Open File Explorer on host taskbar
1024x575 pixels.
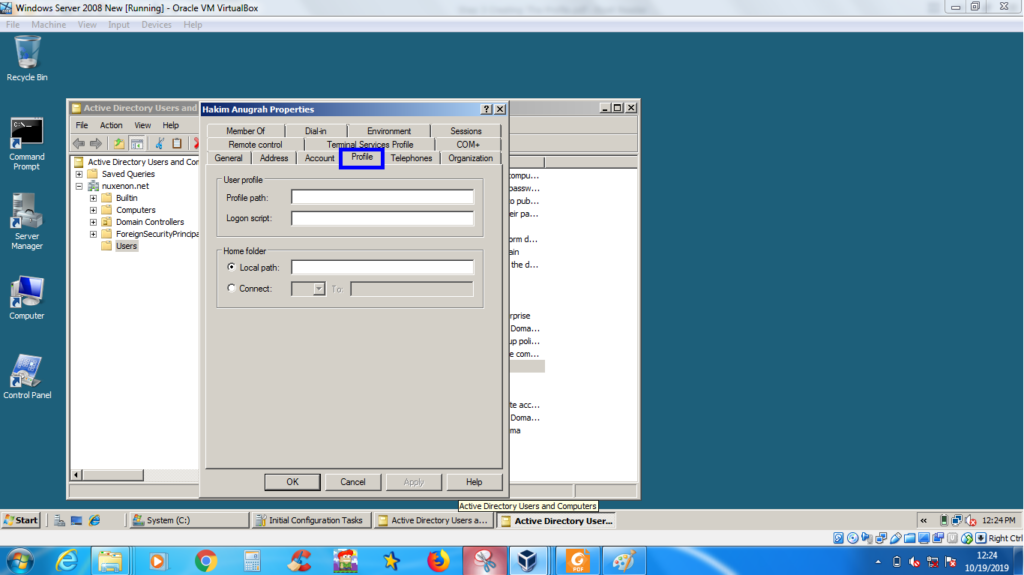tap(110, 561)
